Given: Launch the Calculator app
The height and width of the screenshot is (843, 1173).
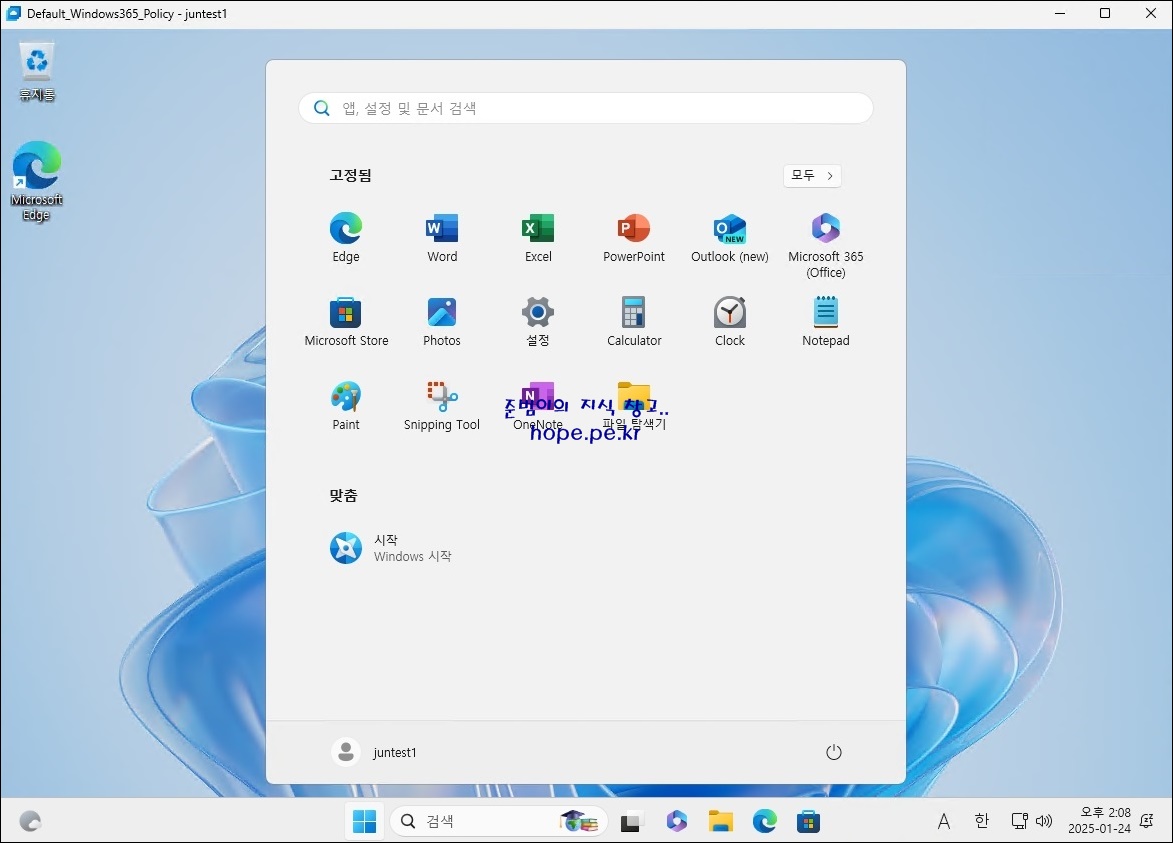Looking at the screenshot, I should 634,322.
